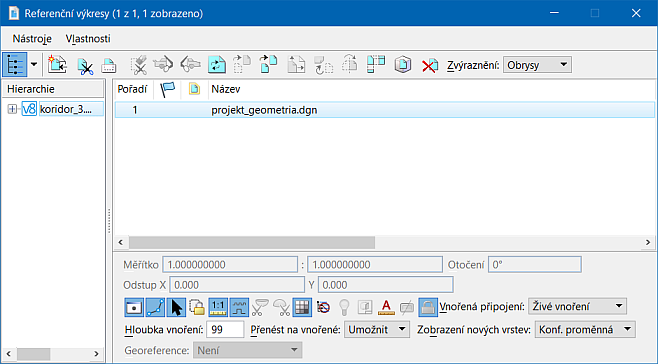Select the Scale Reference tool
Viewport: 658px width, 364px height.
coord(296,65)
